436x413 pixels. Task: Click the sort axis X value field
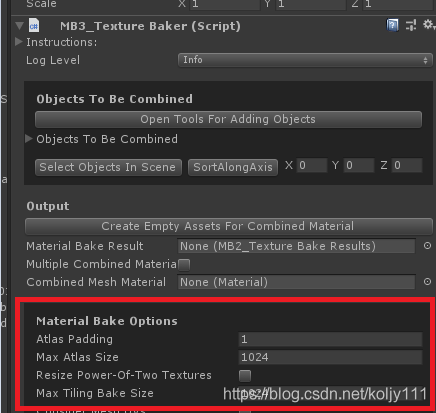pyautogui.click(x=312, y=165)
